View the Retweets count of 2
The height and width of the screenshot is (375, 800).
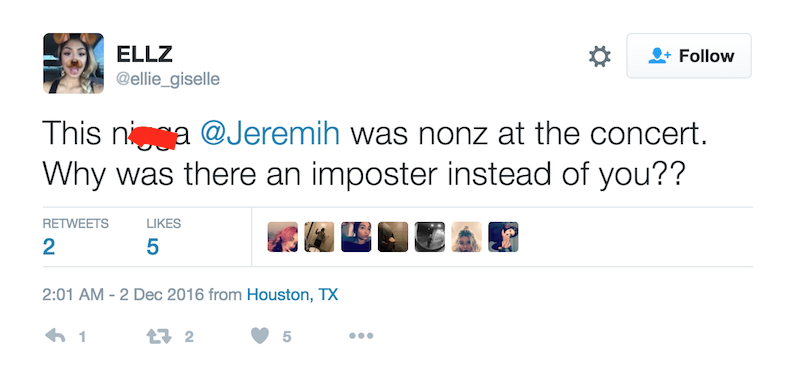point(48,247)
